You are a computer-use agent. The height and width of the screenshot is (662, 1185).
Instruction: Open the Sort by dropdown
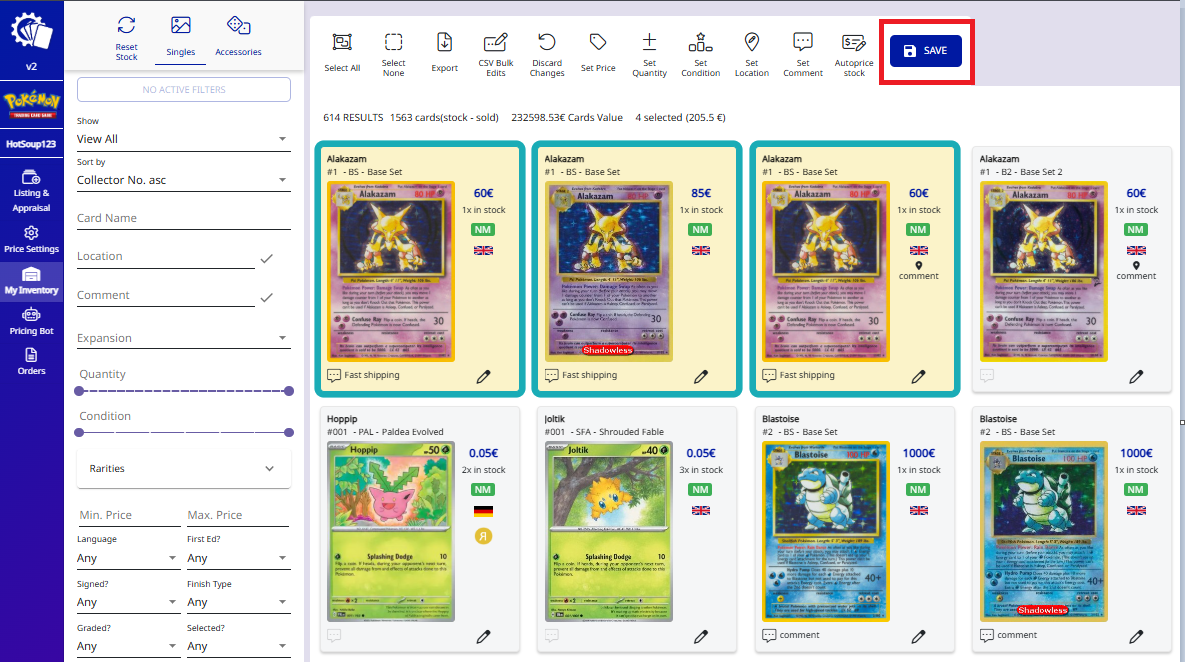click(x=184, y=180)
